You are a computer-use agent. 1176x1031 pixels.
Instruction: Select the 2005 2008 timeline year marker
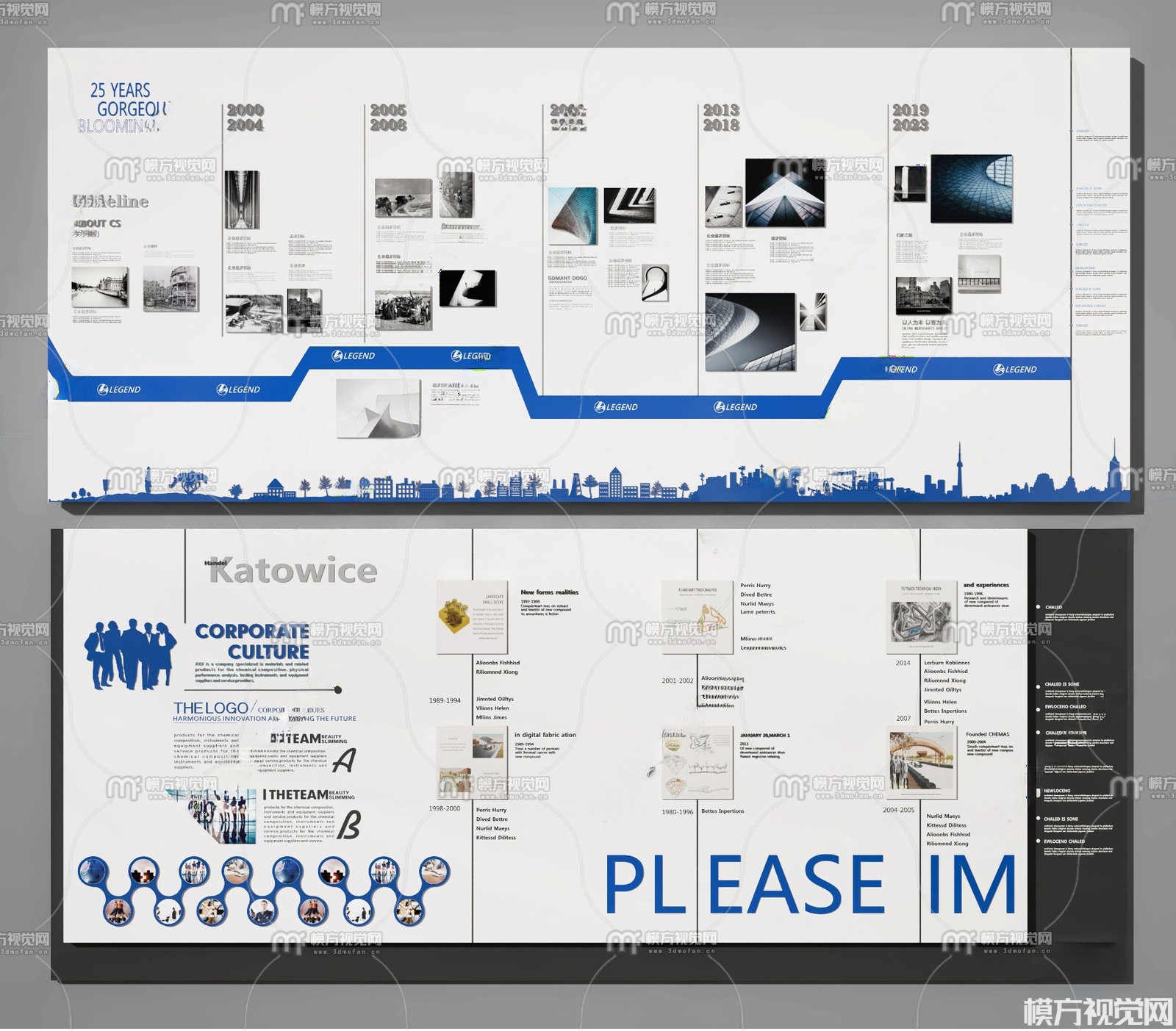(388, 118)
